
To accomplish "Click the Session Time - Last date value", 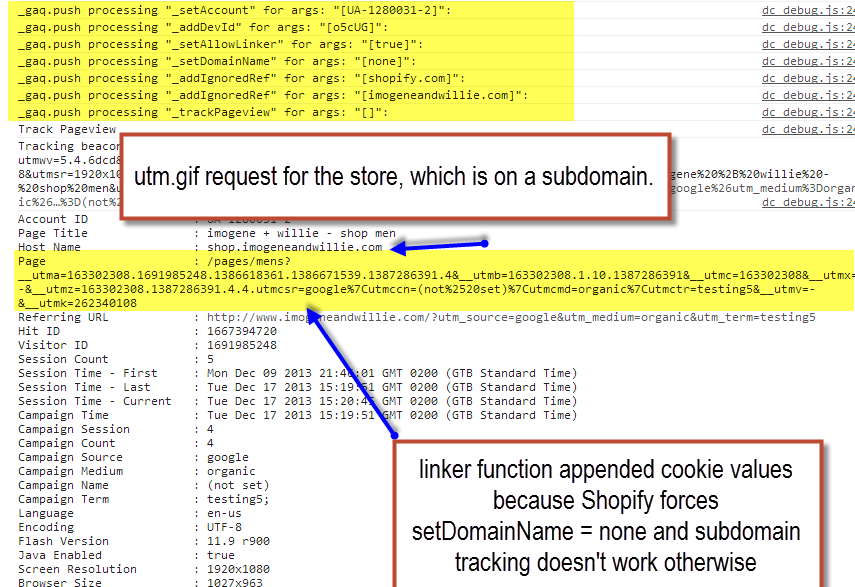I will pyautogui.click(x=392, y=388).
